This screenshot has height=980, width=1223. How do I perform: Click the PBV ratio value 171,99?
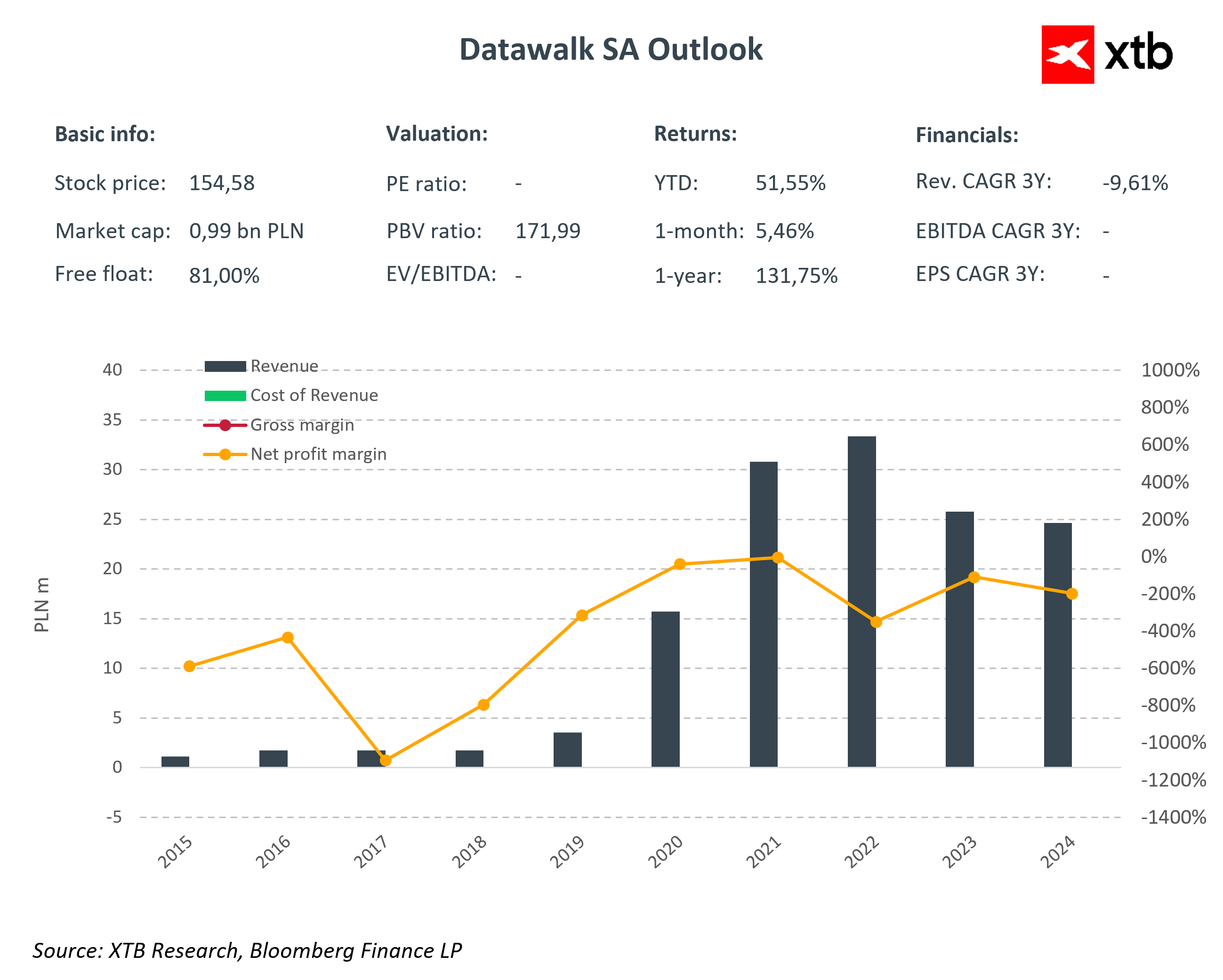coord(547,231)
